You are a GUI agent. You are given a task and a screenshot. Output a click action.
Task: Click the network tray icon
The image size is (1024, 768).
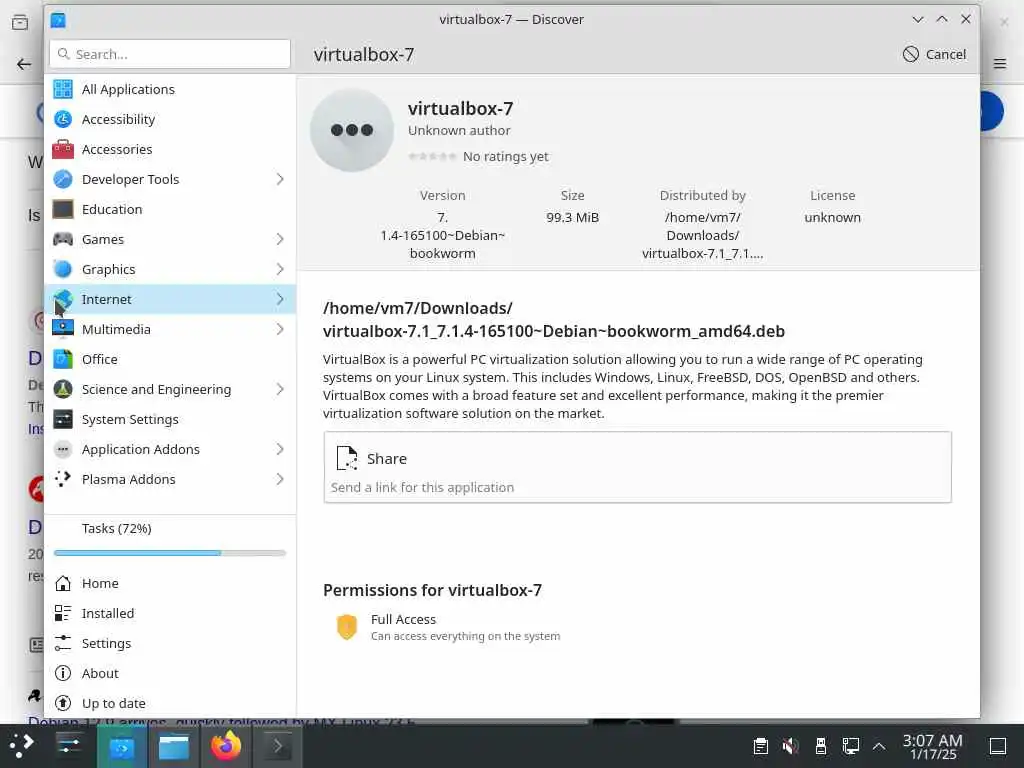coord(850,746)
